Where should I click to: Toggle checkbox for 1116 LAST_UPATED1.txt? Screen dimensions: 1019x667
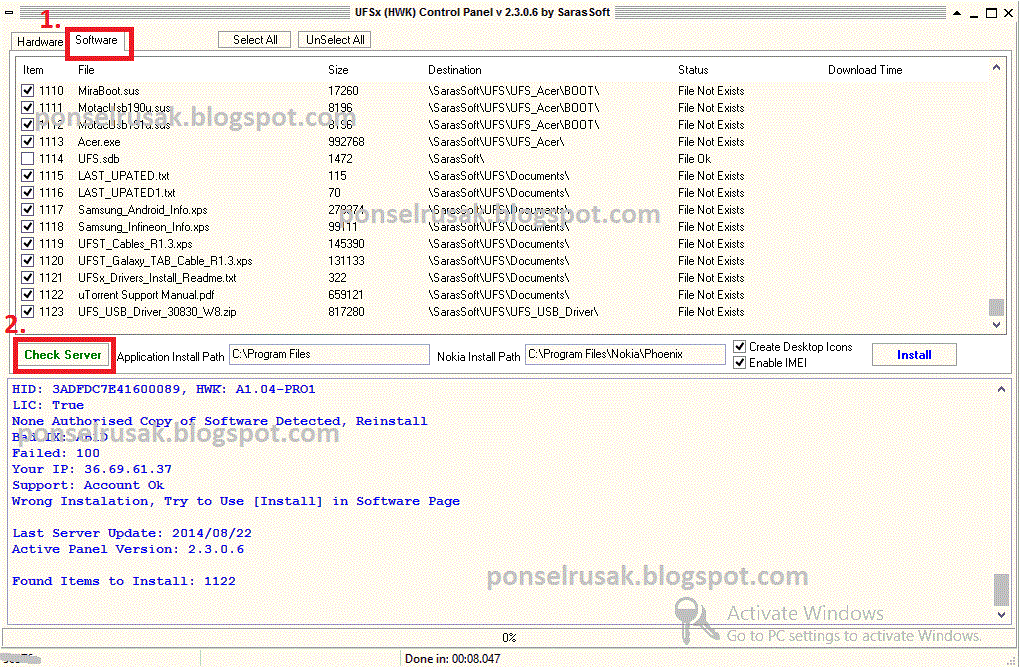click(x=27, y=192)
